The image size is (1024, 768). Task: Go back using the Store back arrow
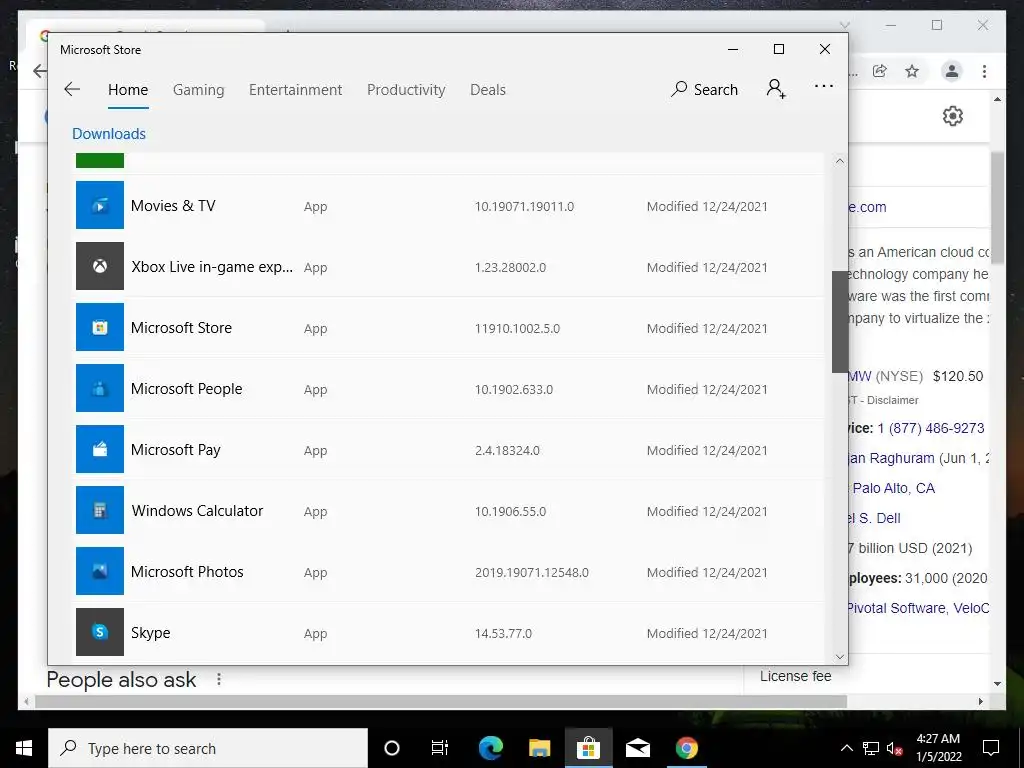click(72, 89)
